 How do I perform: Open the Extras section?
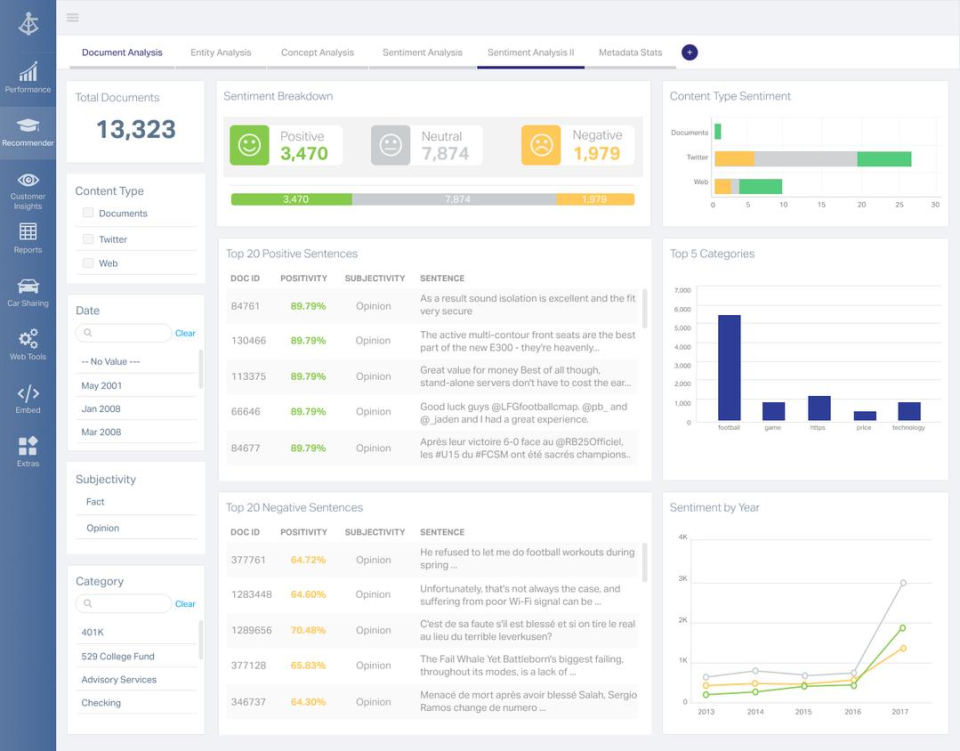point(28,447)
